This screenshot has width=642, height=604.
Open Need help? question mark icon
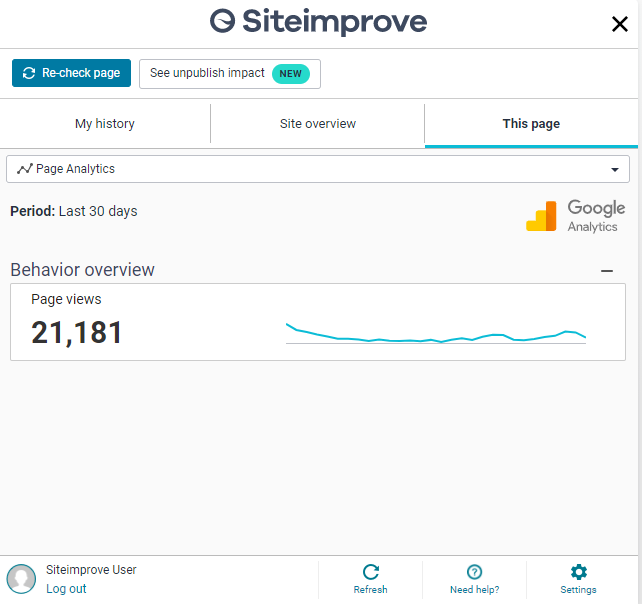(474, 572)
